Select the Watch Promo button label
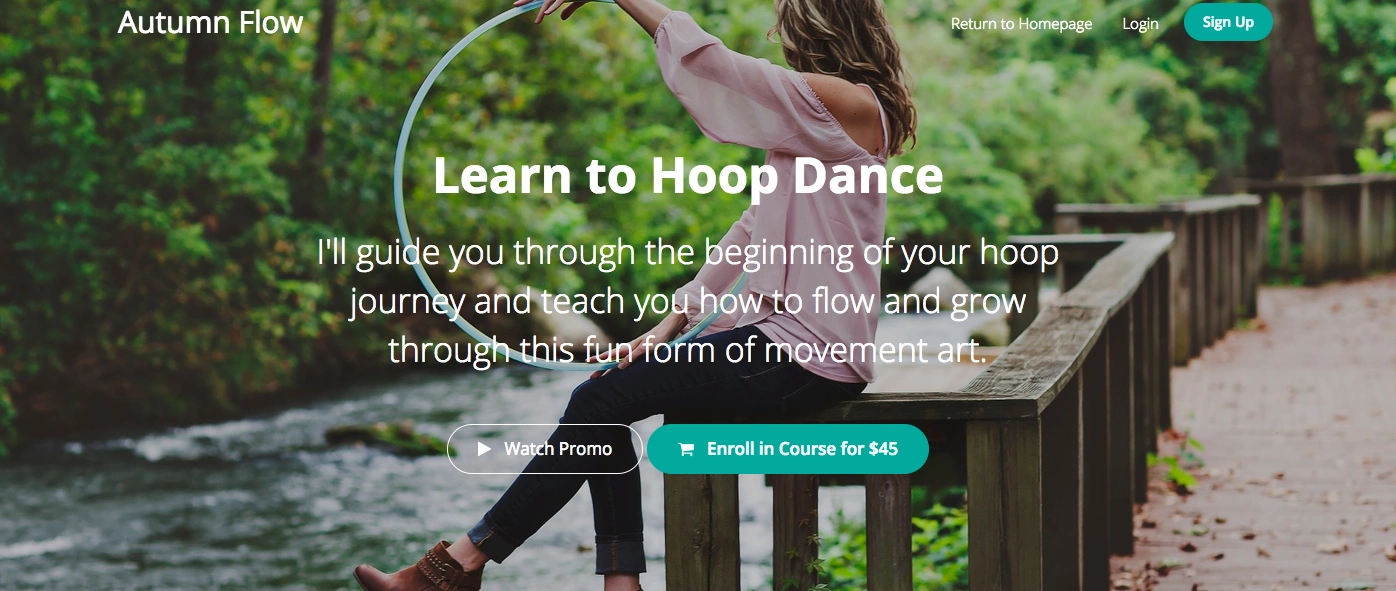The height and width of the screenshot is (591, 1396). pyautogui.click(x=558, y=449)
